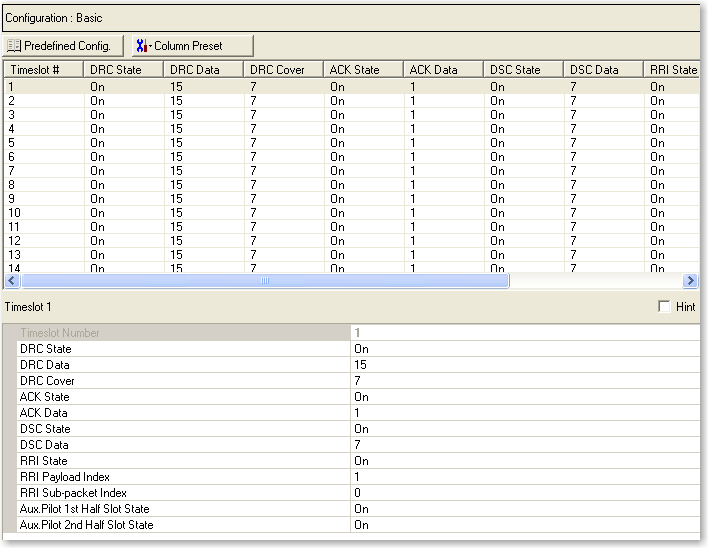Click DRC Data cell of timeslot 3

(x=204, y=115)
